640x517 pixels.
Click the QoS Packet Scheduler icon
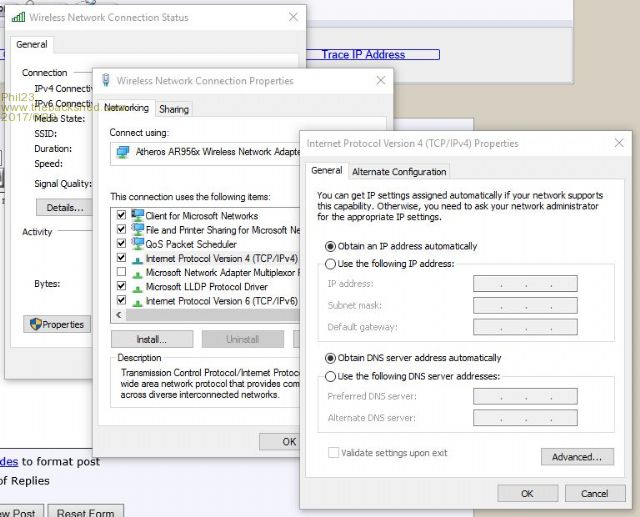[137, 244]
